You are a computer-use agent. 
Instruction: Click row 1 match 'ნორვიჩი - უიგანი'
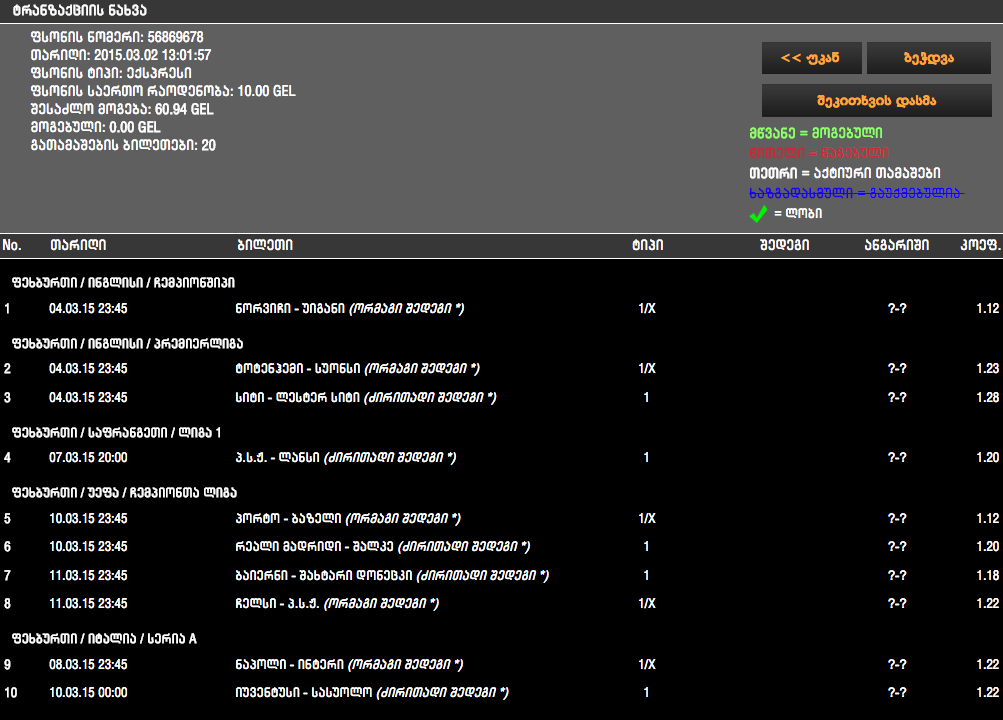tap(290, 308)
